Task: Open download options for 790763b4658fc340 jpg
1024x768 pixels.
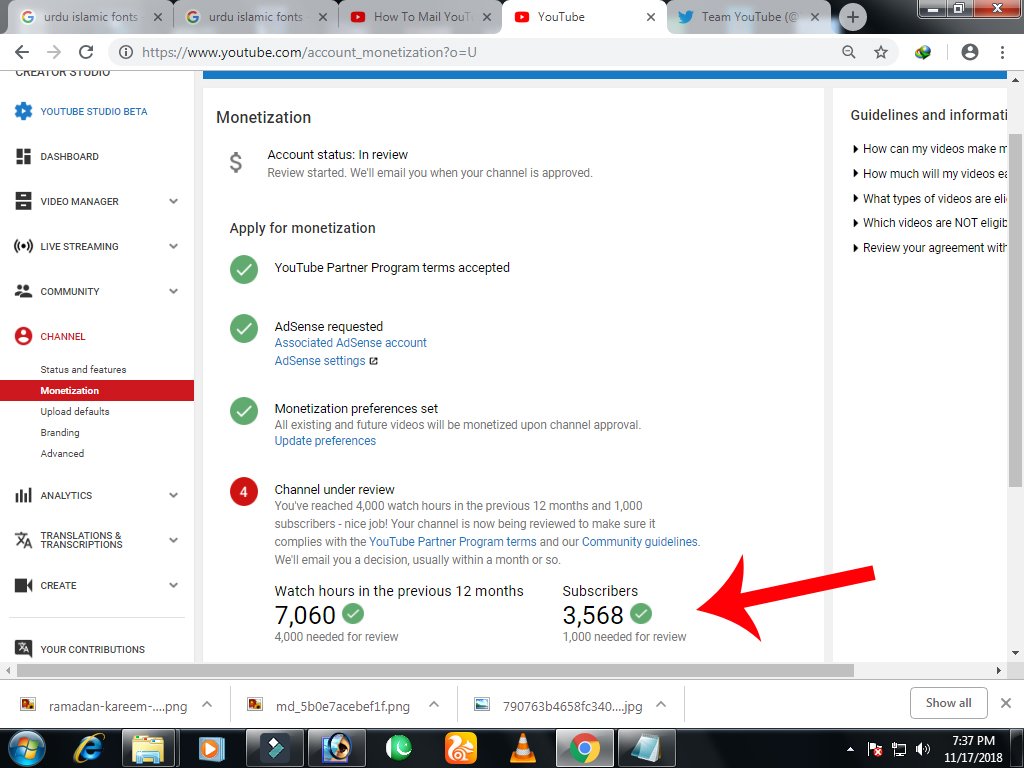Action: pyautogui.click(x=661, y=705)
